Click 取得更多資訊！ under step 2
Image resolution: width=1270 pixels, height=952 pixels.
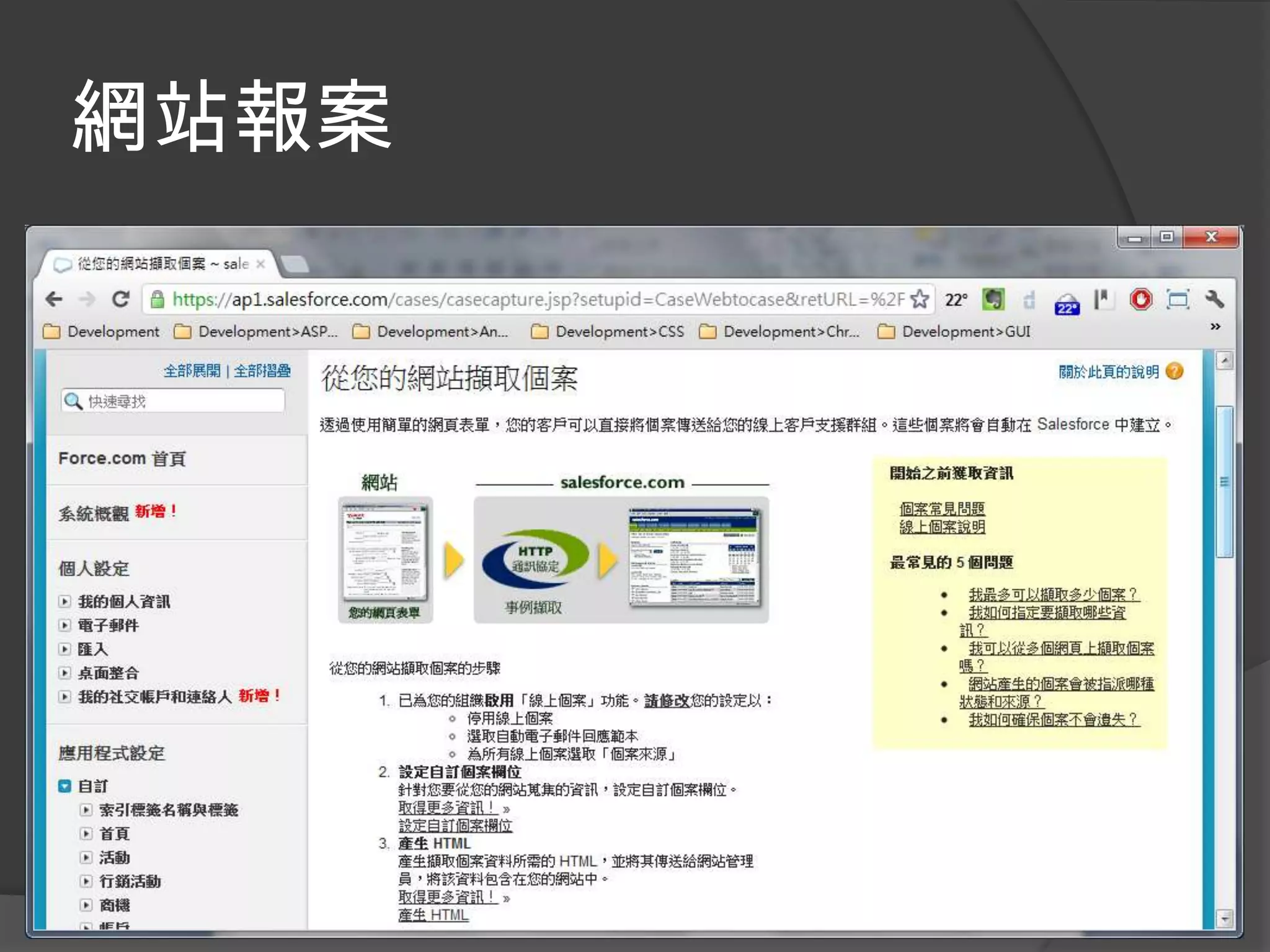point(448,808)
